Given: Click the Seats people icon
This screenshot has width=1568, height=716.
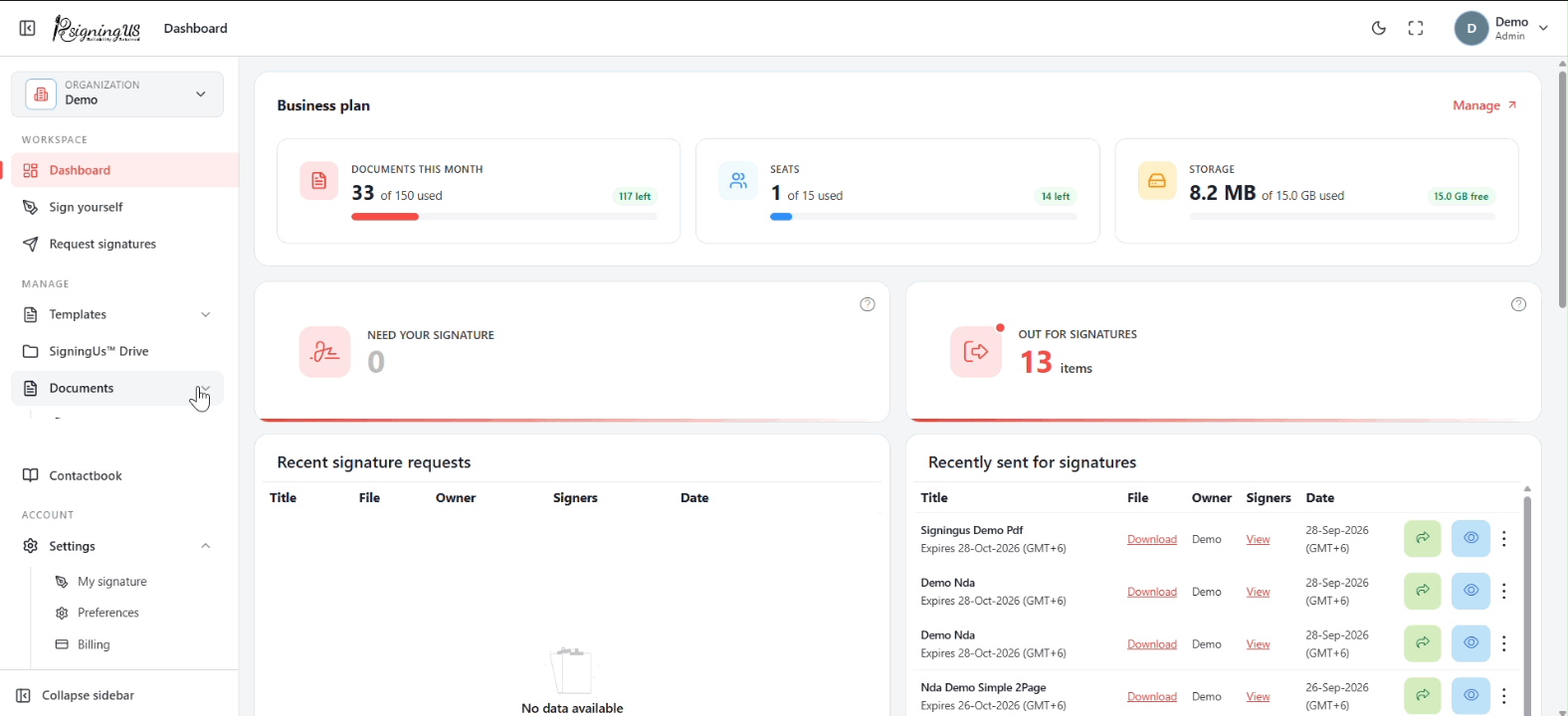Looking at the screenshot, I should pyautogui.click(x=738, y=180).
